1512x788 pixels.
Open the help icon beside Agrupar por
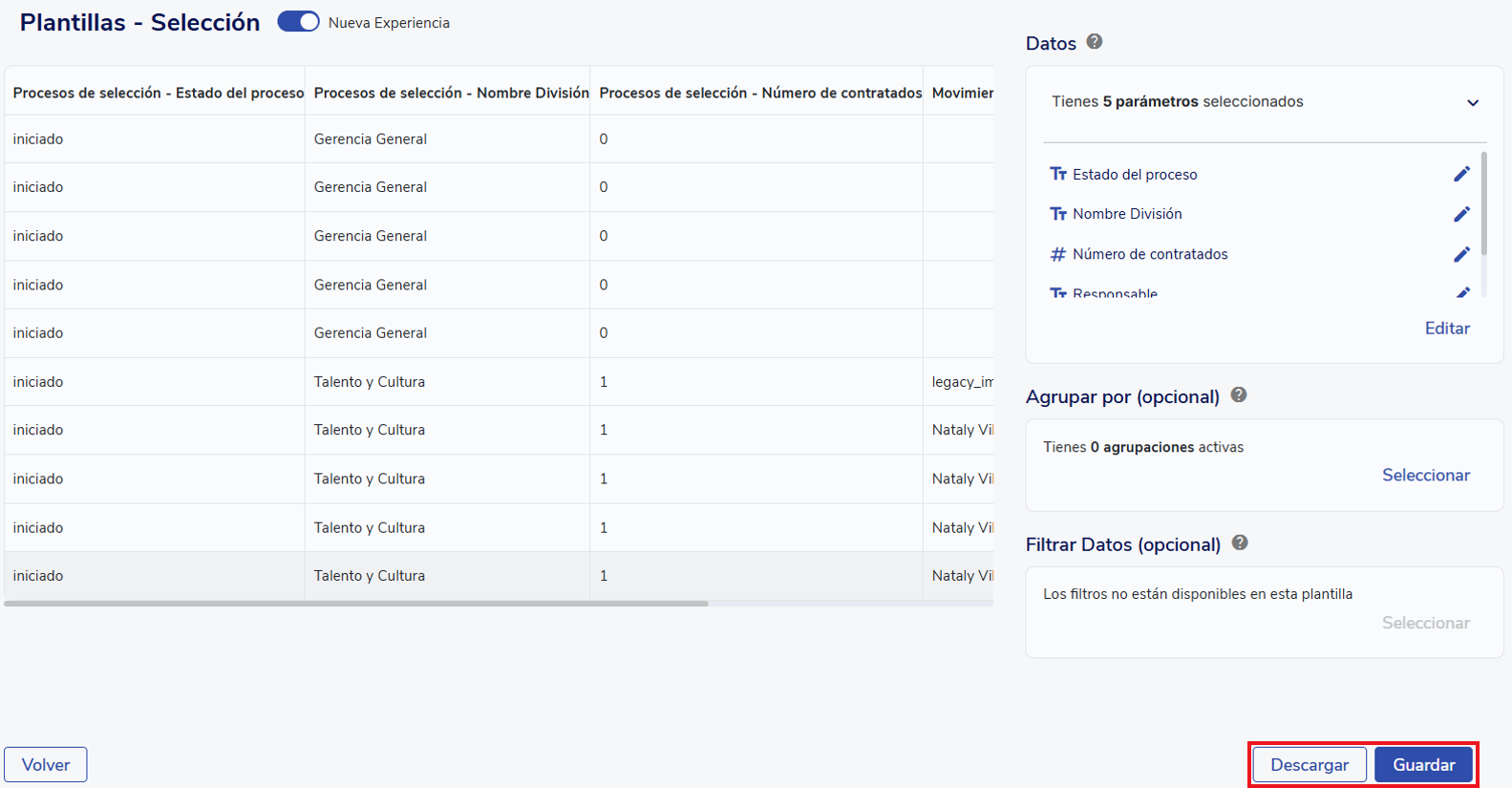coord(1239,395)
